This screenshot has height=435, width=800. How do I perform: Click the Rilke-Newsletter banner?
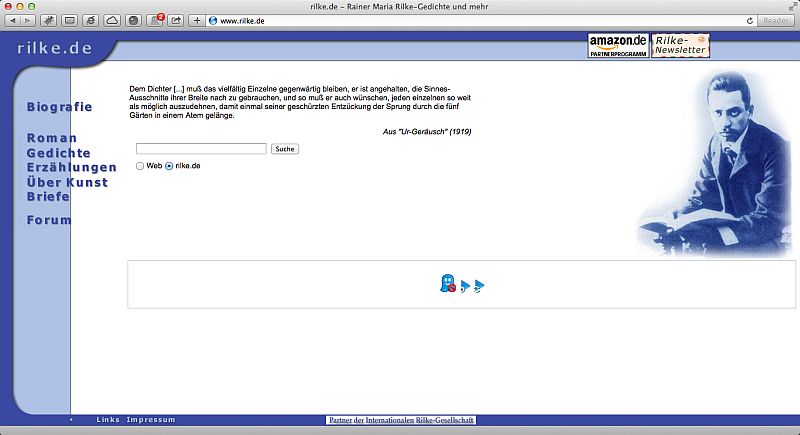click(x=681, y=45)
